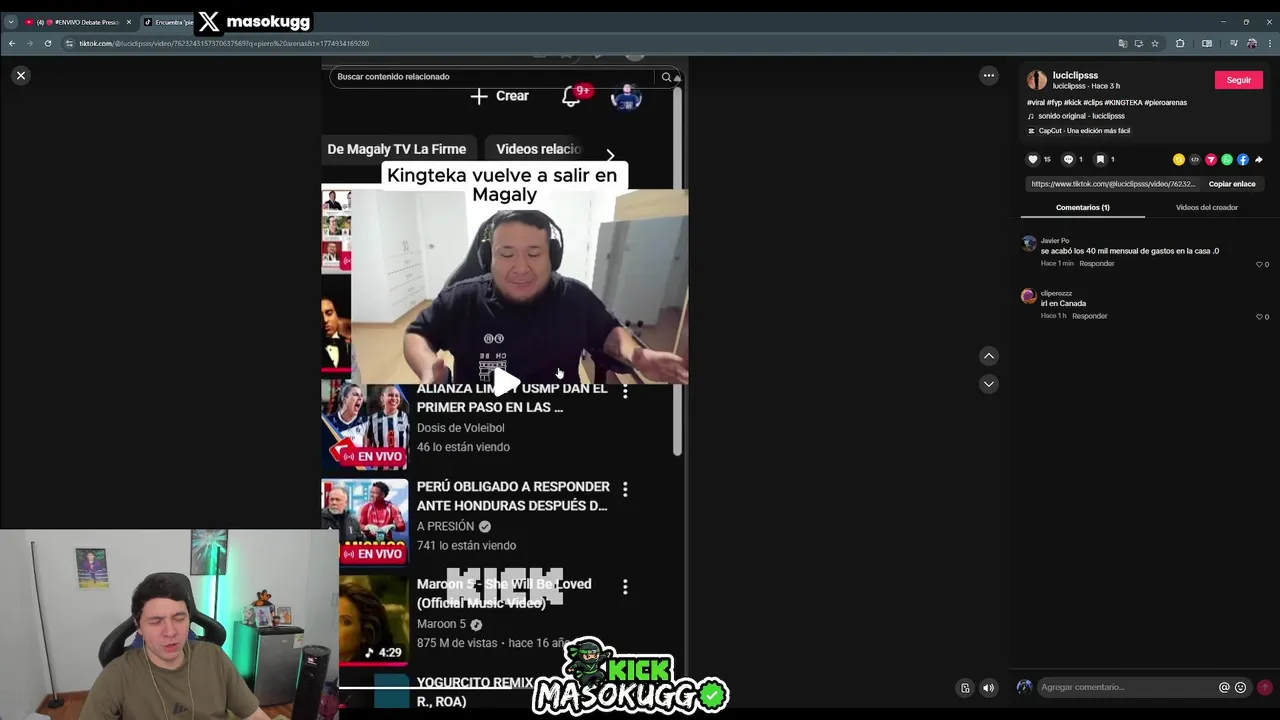Share to Facebook
Screen dimensions: 1280x720
click(x=1243, y=160)
